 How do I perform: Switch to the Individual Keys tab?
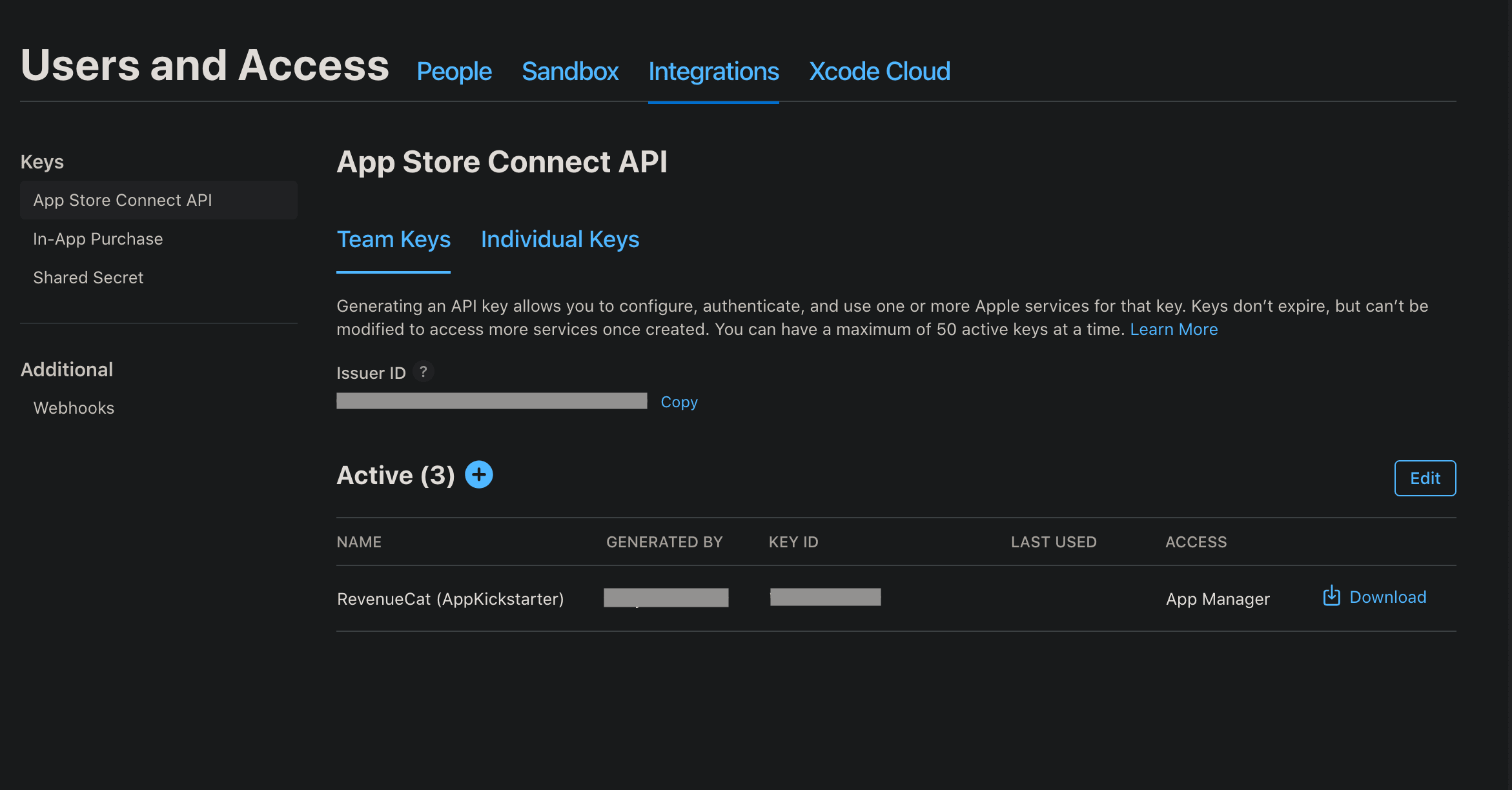pyautogui.click(x=559, y=239)
